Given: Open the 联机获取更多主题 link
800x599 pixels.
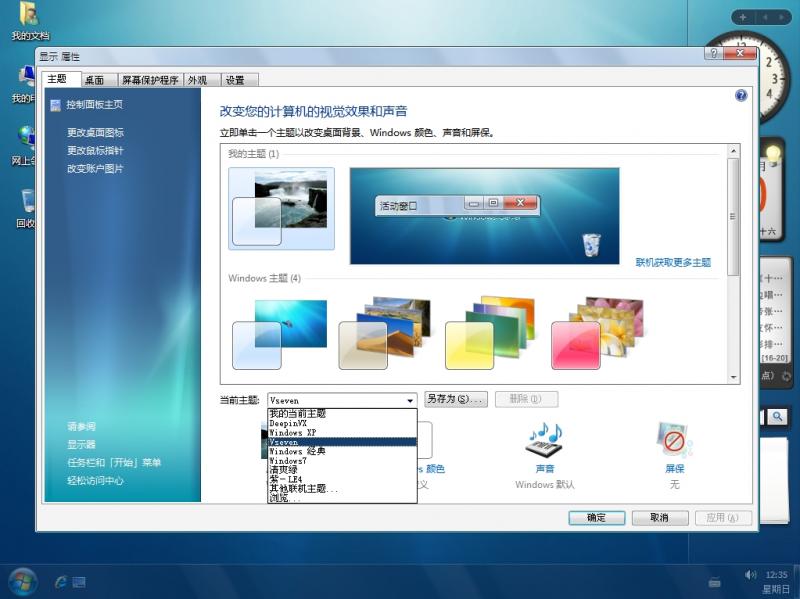Looking at the screenshot, I should point(673,262).
